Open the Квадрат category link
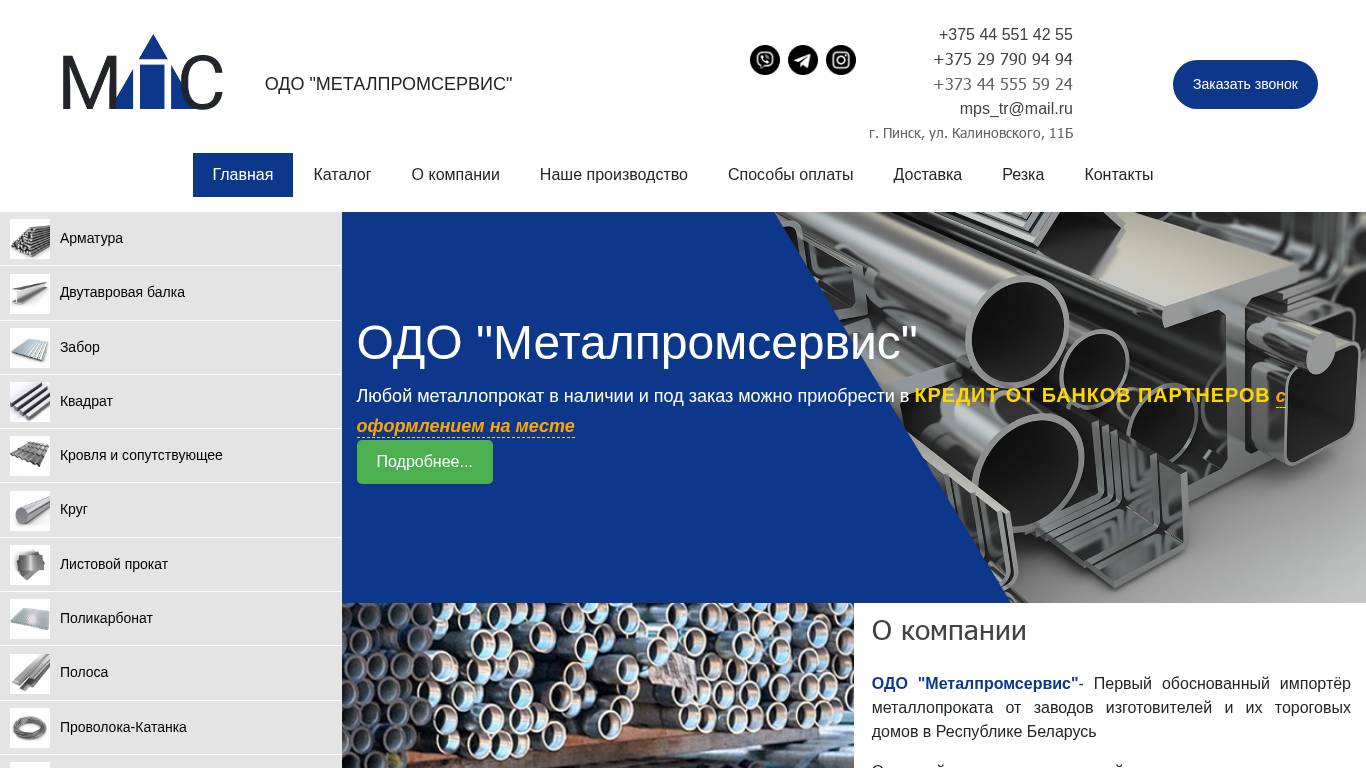Image resolution: width=1366 pixels, height=768 pixels. (86, 401)
